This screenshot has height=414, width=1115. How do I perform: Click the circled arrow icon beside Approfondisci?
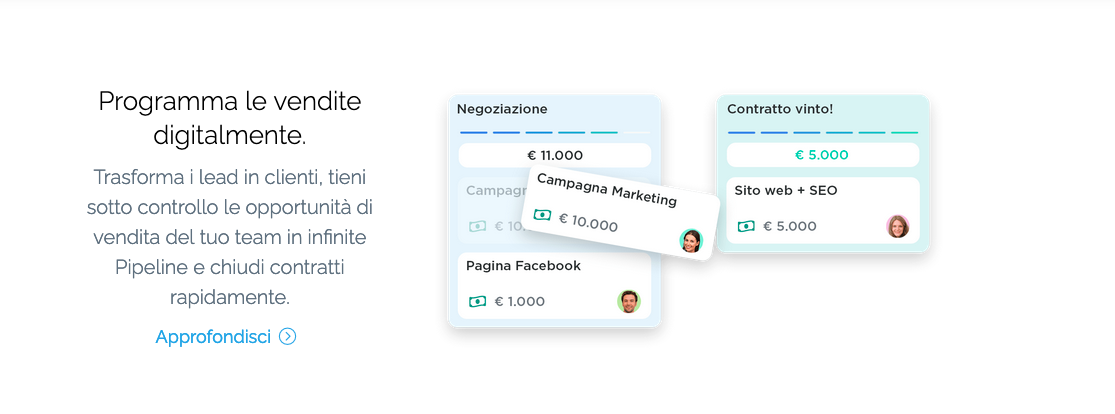click(287, 336)
